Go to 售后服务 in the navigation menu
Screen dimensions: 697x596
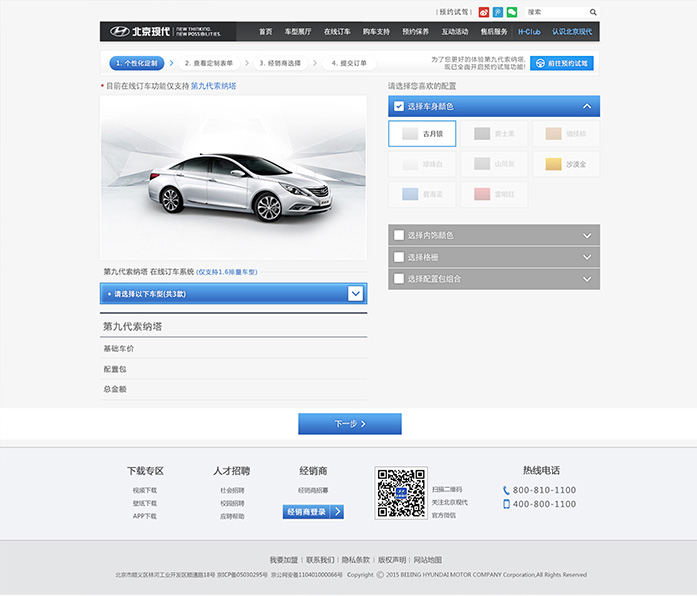[x=493, y=31]
